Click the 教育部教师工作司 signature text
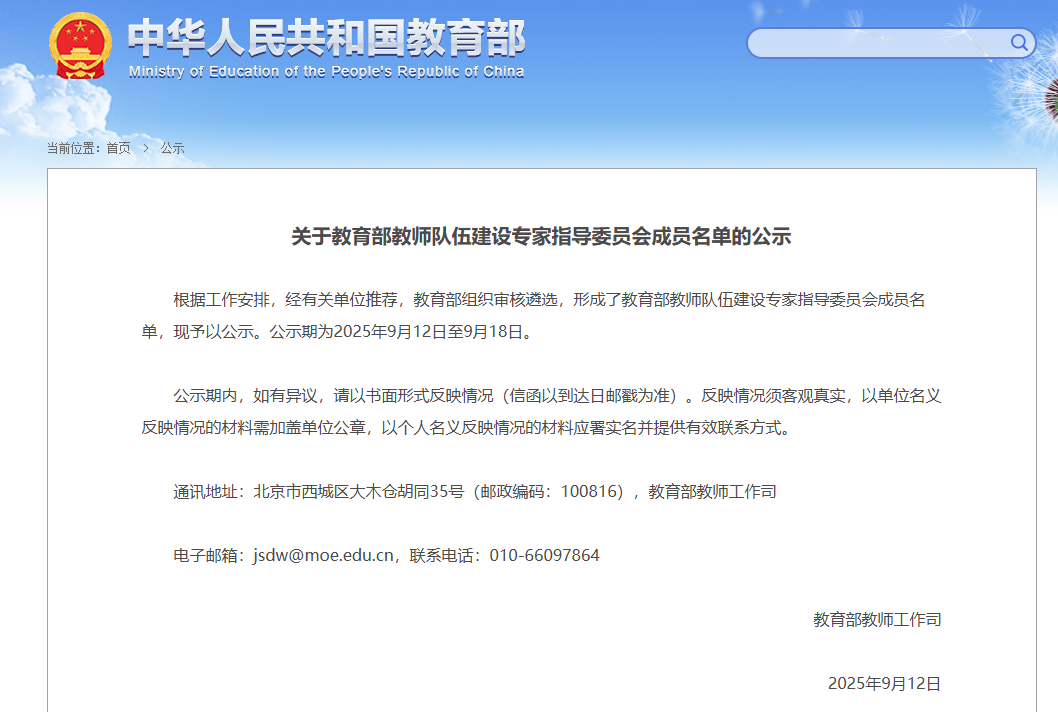The image size is (1058, 712). [x=877, y=620]
